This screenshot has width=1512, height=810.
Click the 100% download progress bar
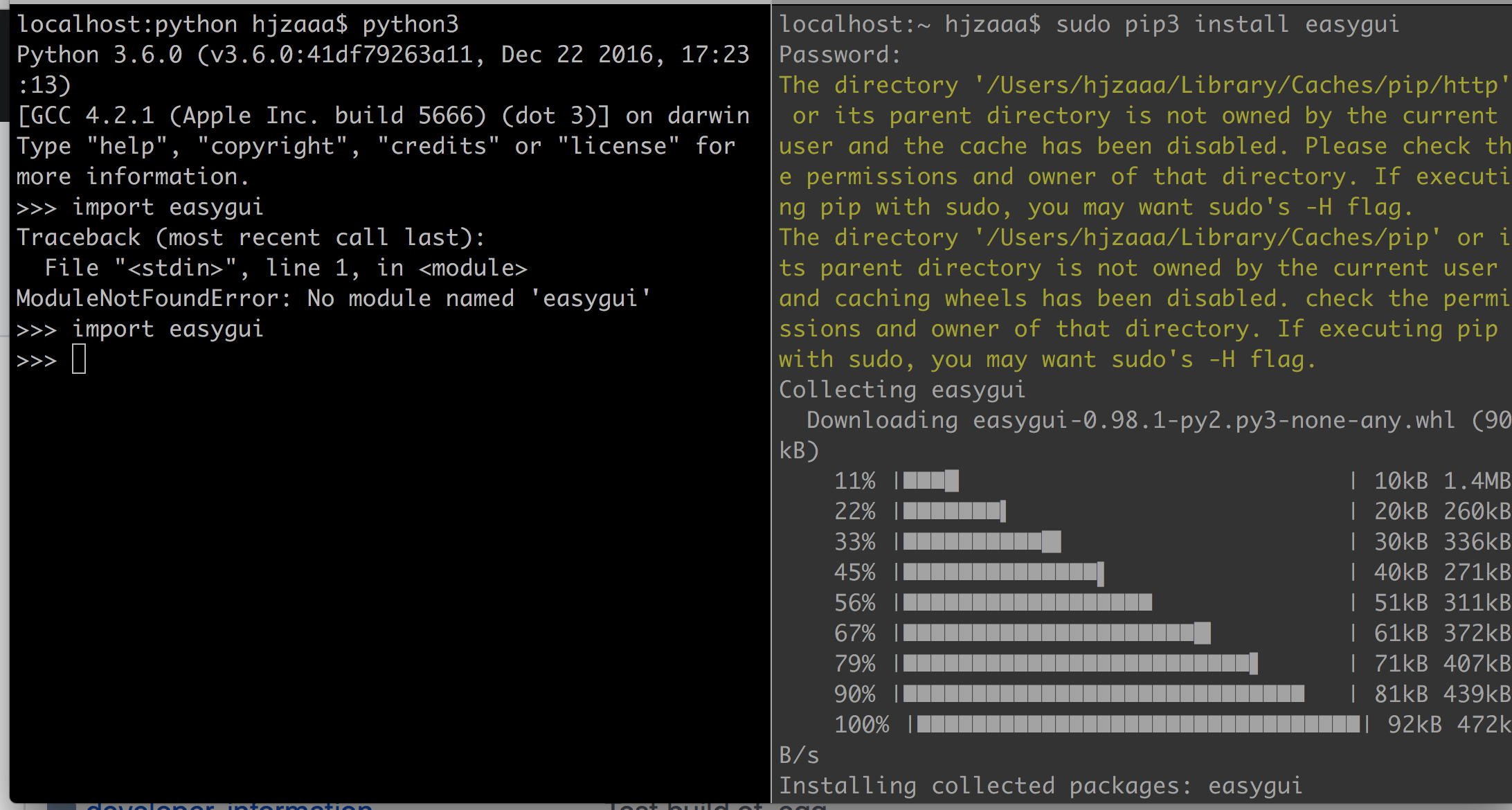(x=1137, y=725)
